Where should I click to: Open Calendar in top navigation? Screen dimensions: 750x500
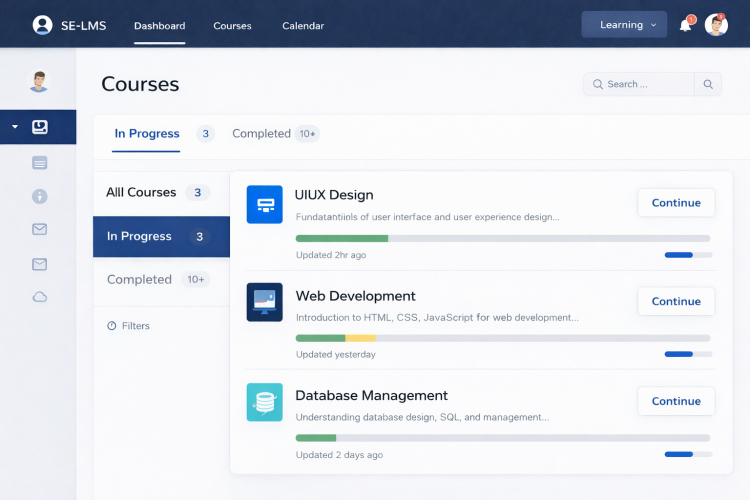303,26
